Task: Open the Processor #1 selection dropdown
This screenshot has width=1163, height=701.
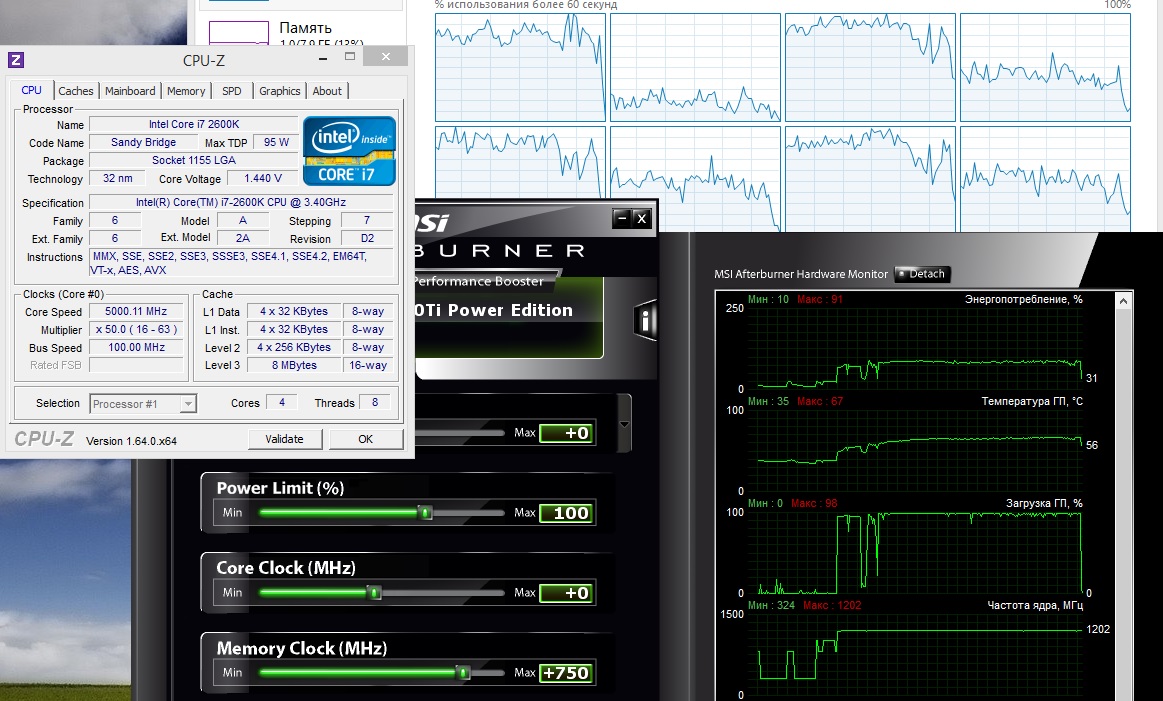Action: point(143,404)
